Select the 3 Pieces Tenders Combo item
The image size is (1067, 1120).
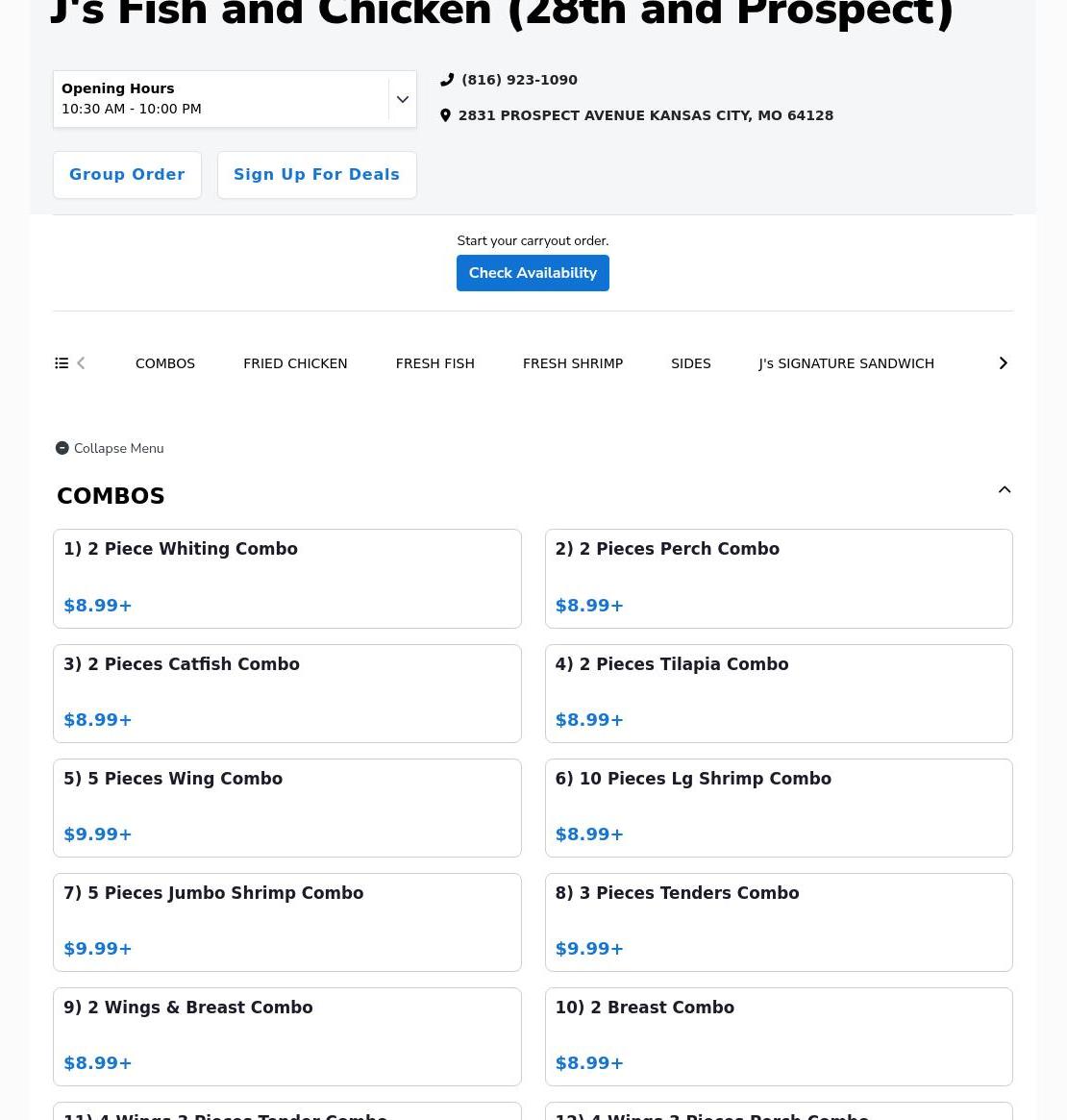tap(779, 922)
